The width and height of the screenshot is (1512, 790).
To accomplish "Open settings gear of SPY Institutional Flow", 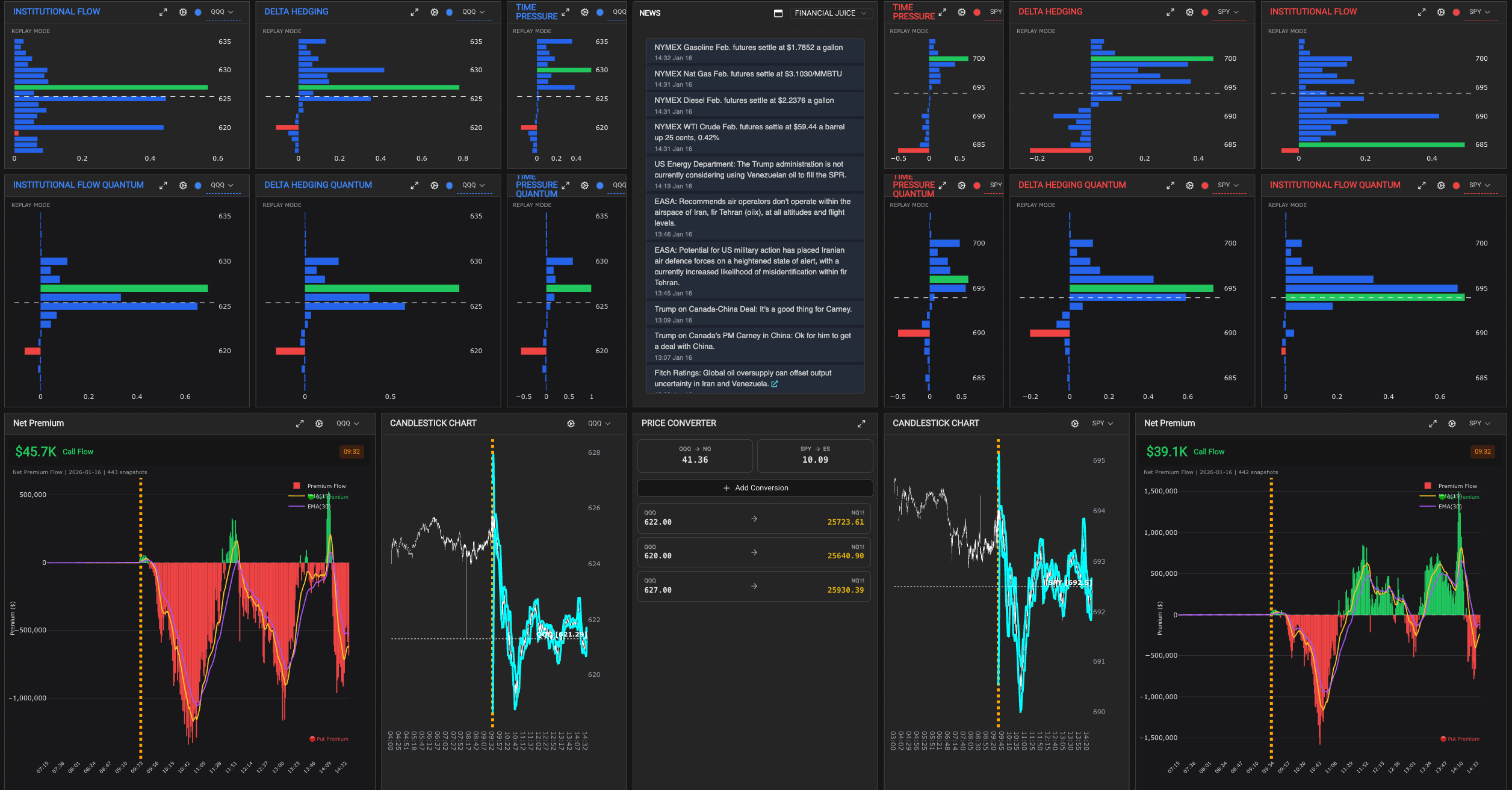I will click(1441, 12).
